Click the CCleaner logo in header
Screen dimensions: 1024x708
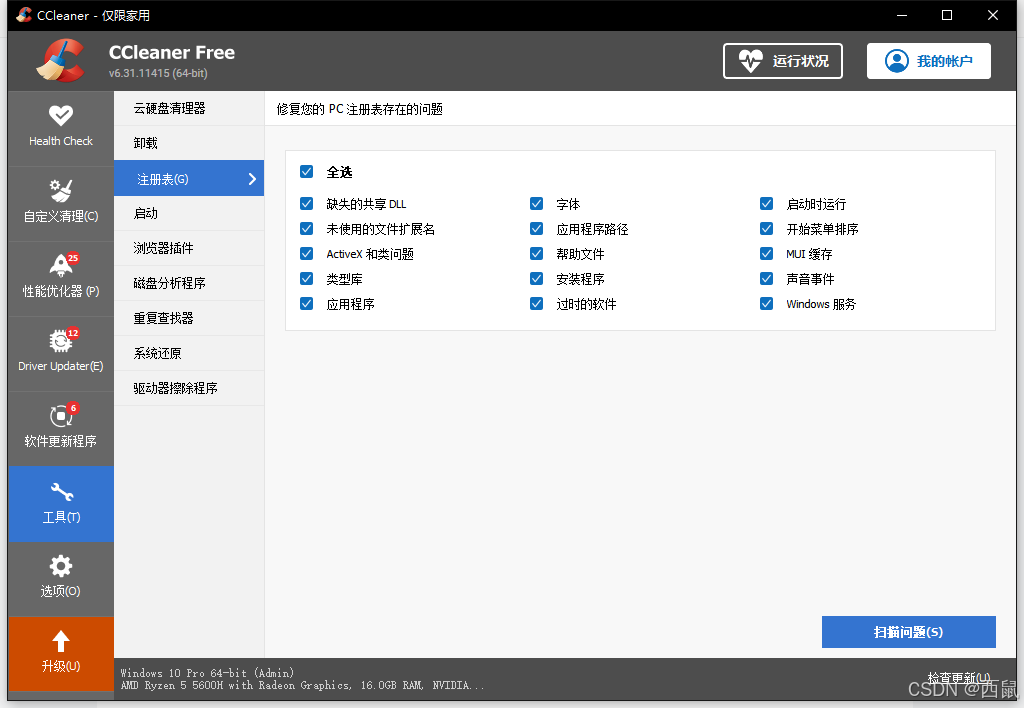(61, 61)
